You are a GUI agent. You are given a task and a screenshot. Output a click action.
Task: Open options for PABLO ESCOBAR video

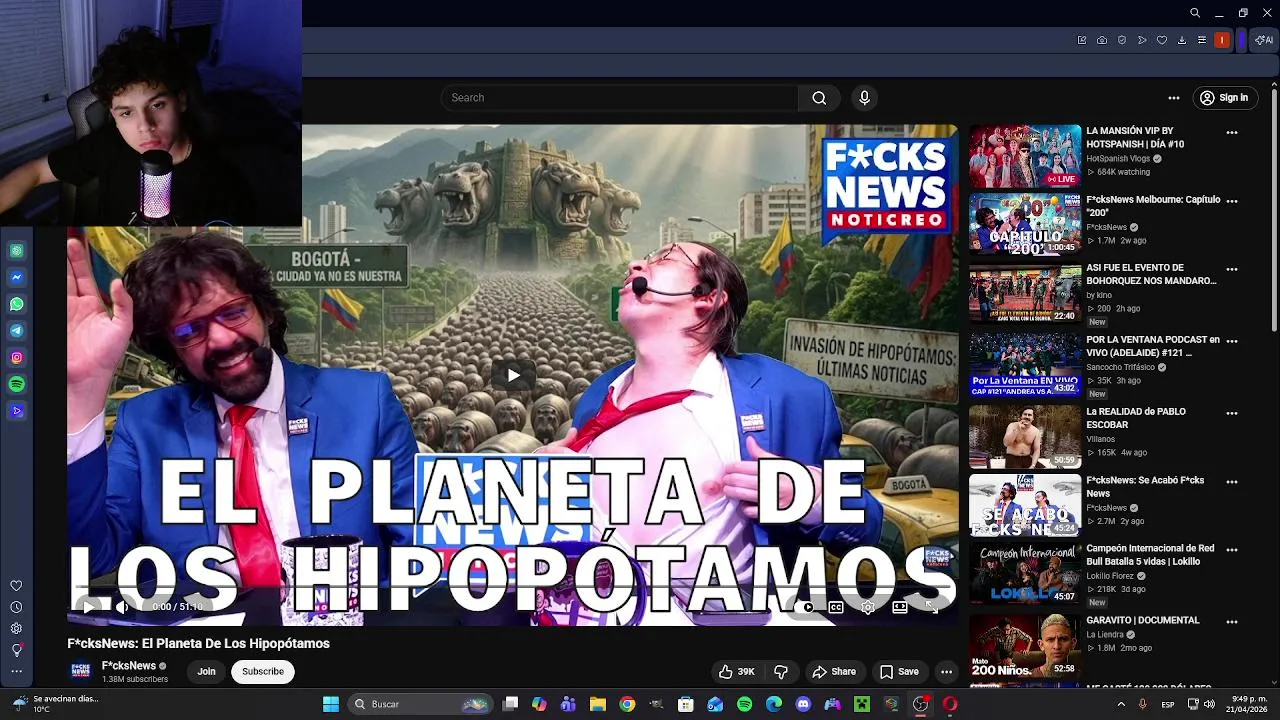(x=1232, y=413)
